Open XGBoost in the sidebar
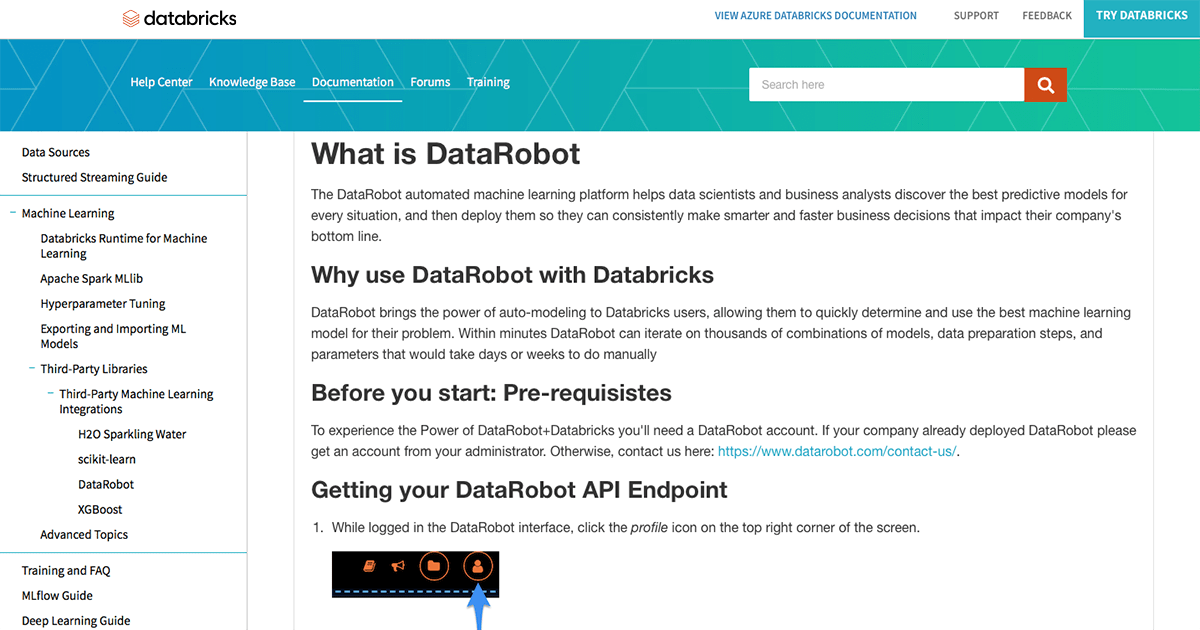The width and height of the screenshot is (1200, 630). pyautogui.click(x=100, y=509)
